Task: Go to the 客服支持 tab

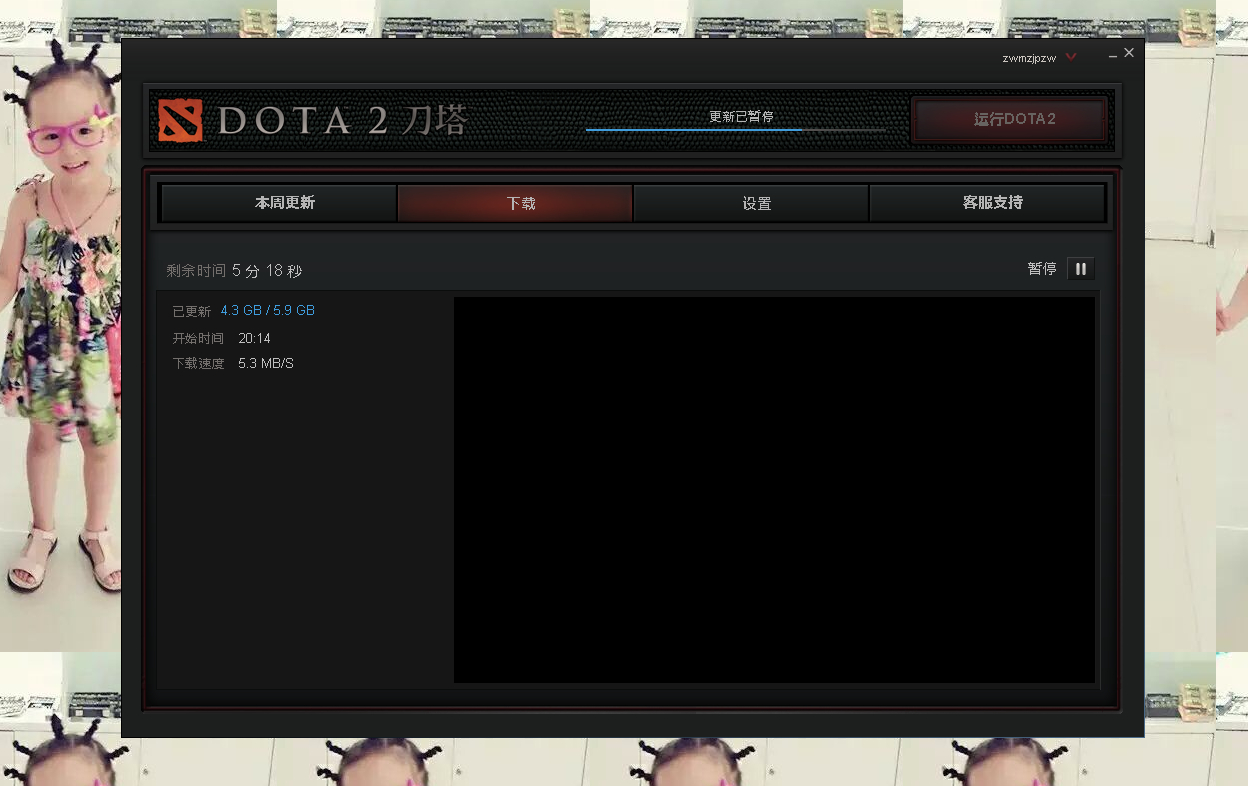Action: coord(988,203)
